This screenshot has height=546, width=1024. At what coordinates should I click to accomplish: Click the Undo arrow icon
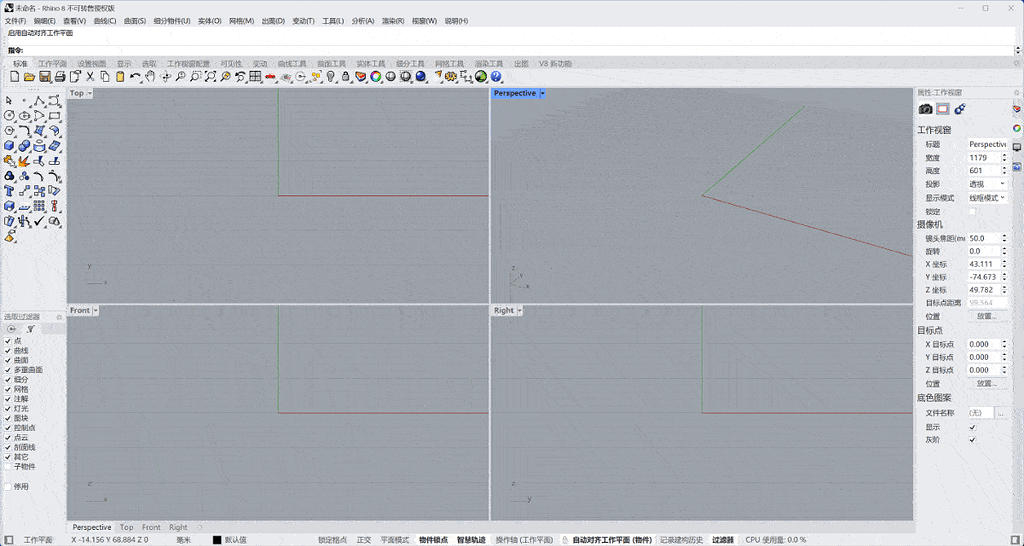pyautogui.click(x=135, y=77)
